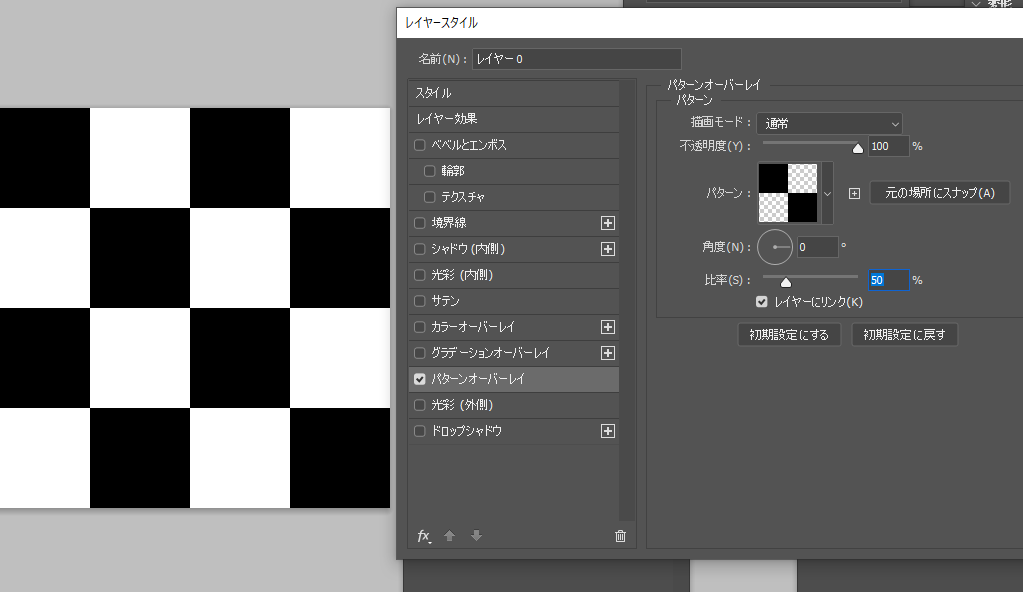Click the move effect up arrow

coord(450,536)
